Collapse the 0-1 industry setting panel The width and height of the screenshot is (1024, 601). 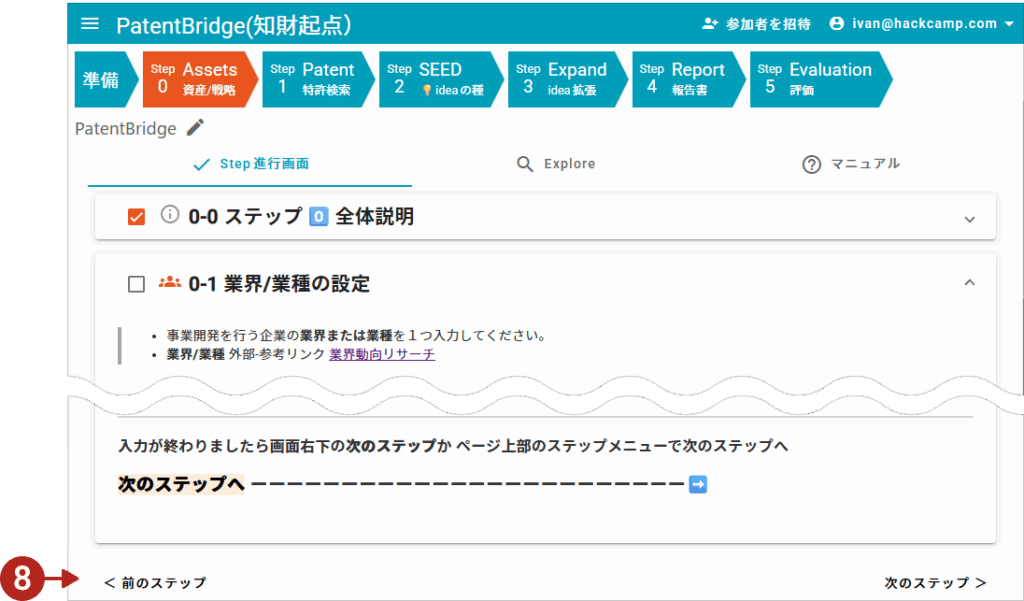pos(968,284)
